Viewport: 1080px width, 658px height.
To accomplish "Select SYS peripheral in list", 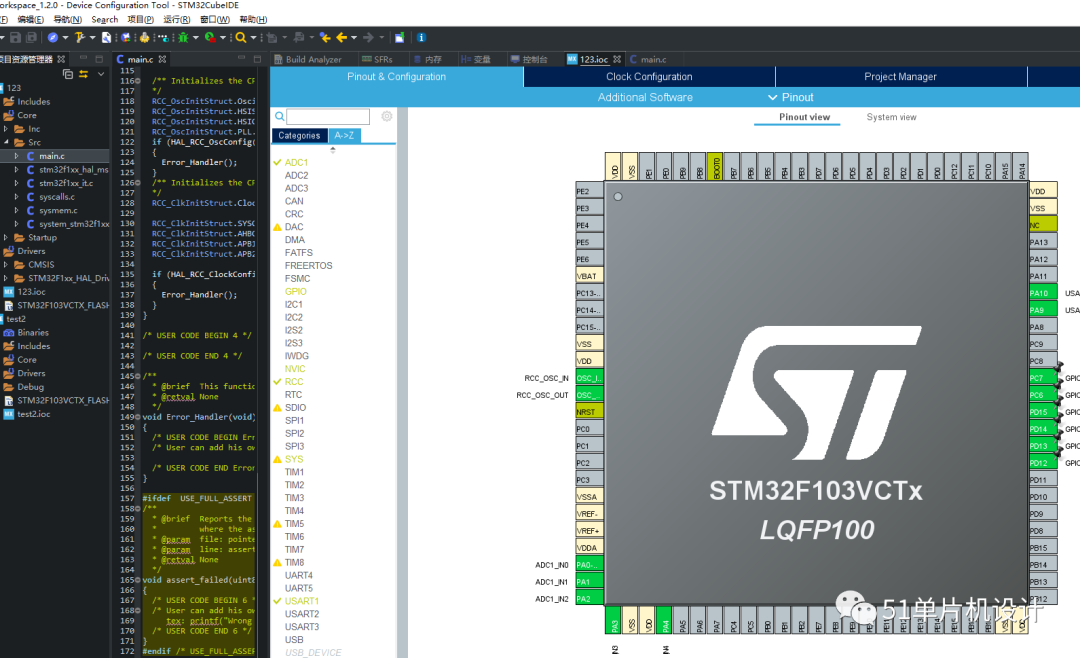I will coord(294,459).
